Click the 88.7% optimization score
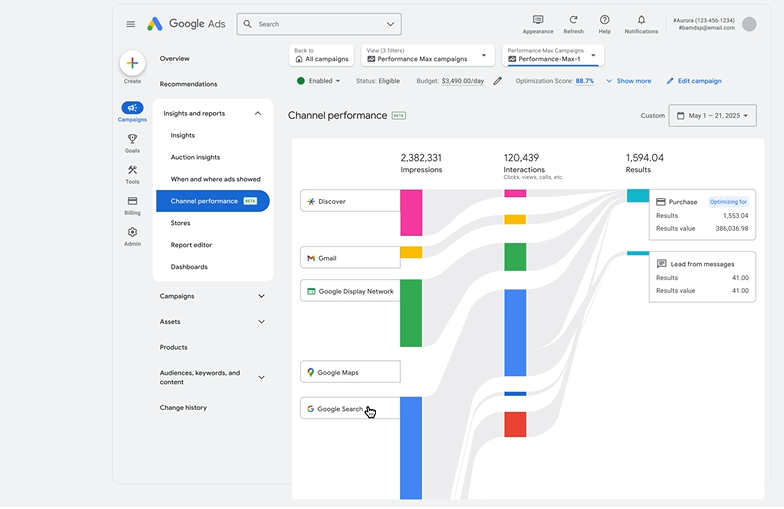The height and width of the screenshot is (509, 784). 584,81
